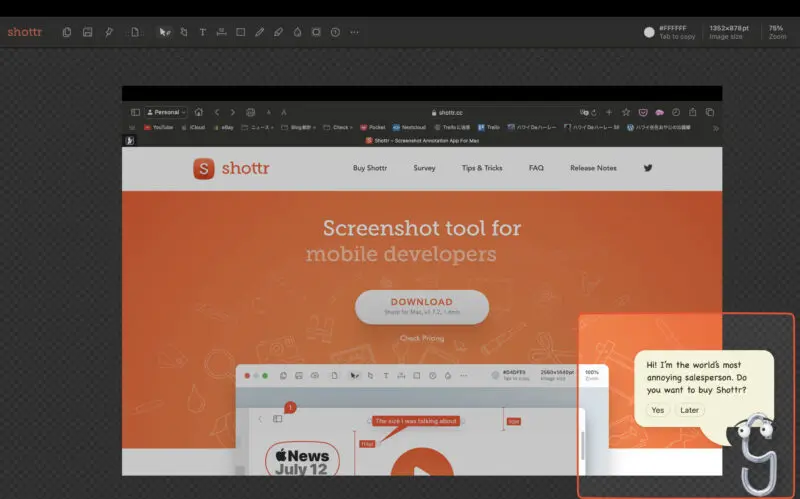Image resolution: width=800 pixels, height=499 pixels.
Task: Select the Text tool
Action: click(x=203, y=32)
